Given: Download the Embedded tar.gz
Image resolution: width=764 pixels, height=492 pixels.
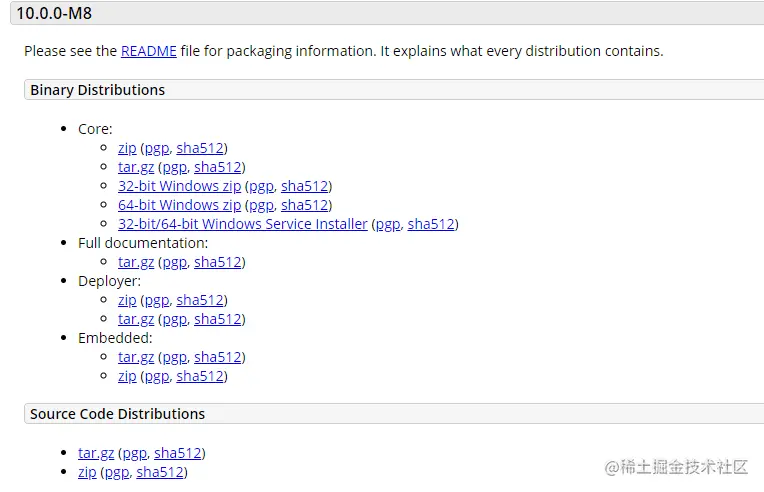Looking at the screenshot, I should click(x=136, y=357).
